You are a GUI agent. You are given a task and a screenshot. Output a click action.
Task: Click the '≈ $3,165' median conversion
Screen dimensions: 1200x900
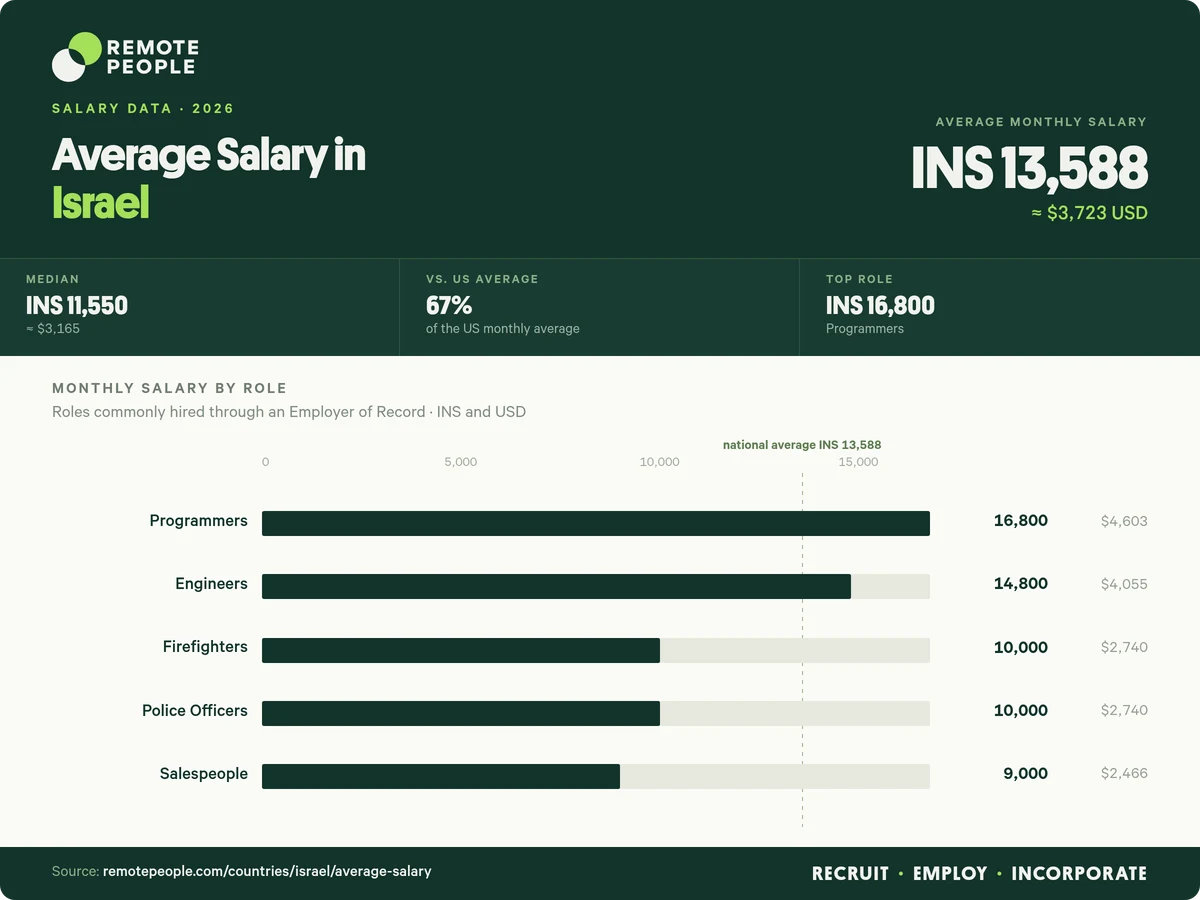(x=53, y=328)
